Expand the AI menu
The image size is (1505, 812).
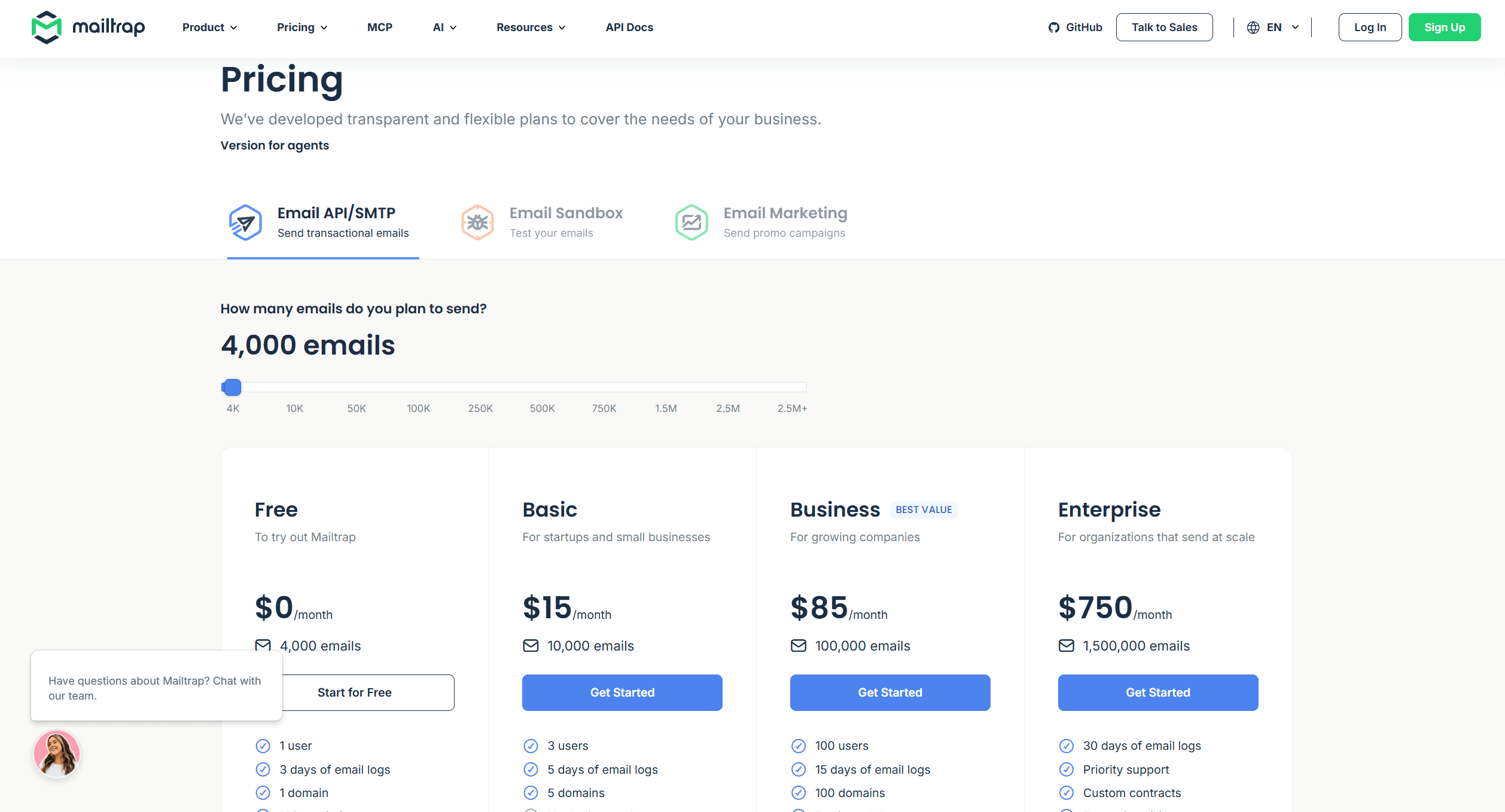(444, 28)
